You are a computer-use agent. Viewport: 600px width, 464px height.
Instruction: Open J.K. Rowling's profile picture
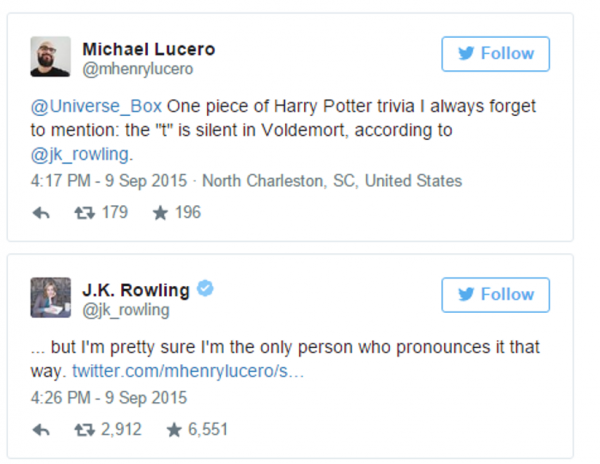tap(50, 298)
